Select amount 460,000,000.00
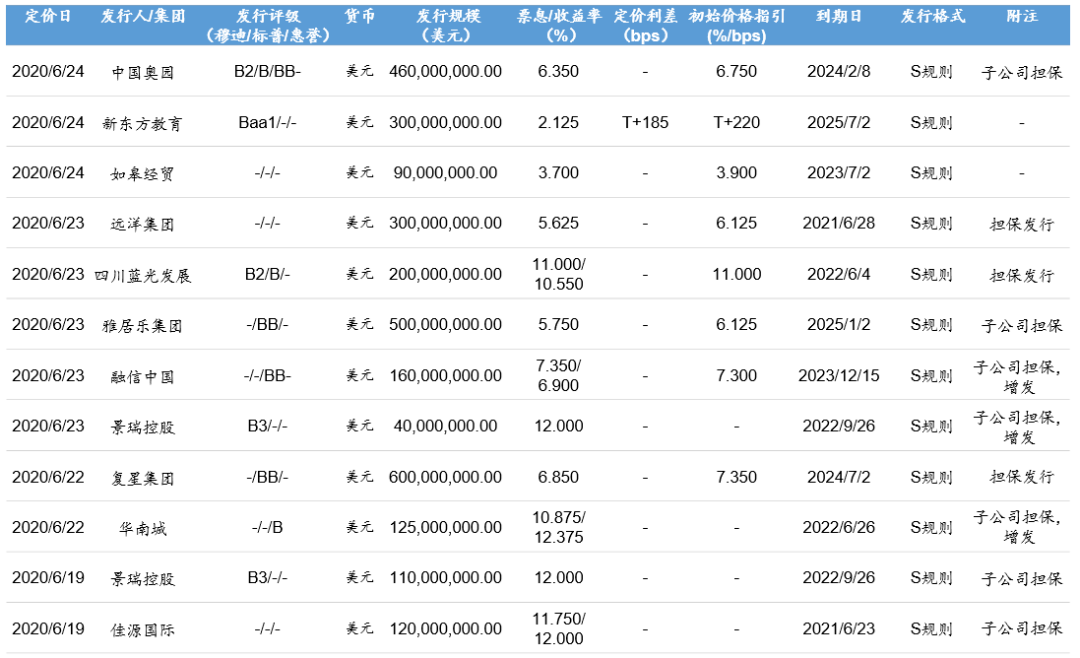 pos(446,72)
